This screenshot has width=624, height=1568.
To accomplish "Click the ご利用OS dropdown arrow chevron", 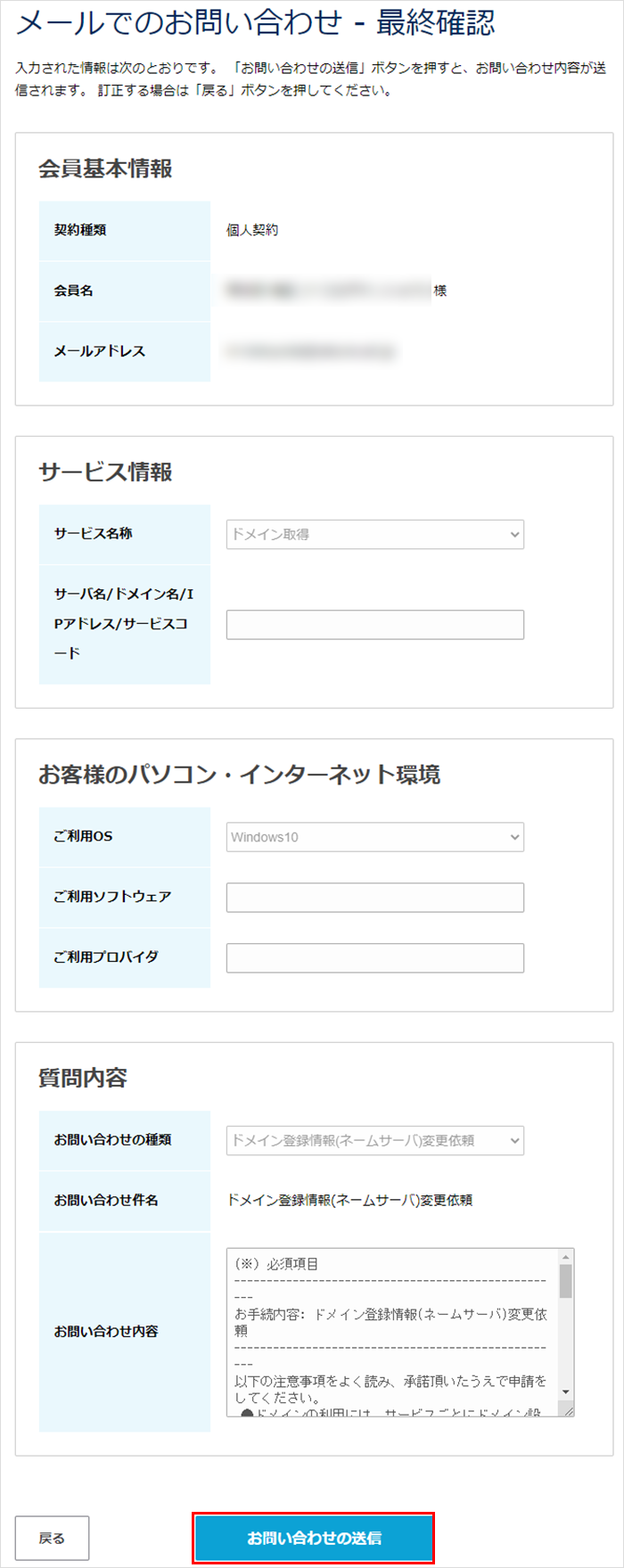I will [x=514, y=837].
